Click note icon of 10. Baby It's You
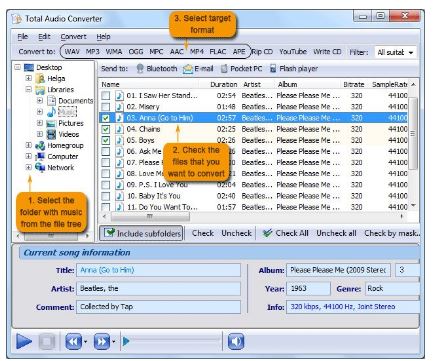This screenshot has width=435, height=361. coord(119,196)
